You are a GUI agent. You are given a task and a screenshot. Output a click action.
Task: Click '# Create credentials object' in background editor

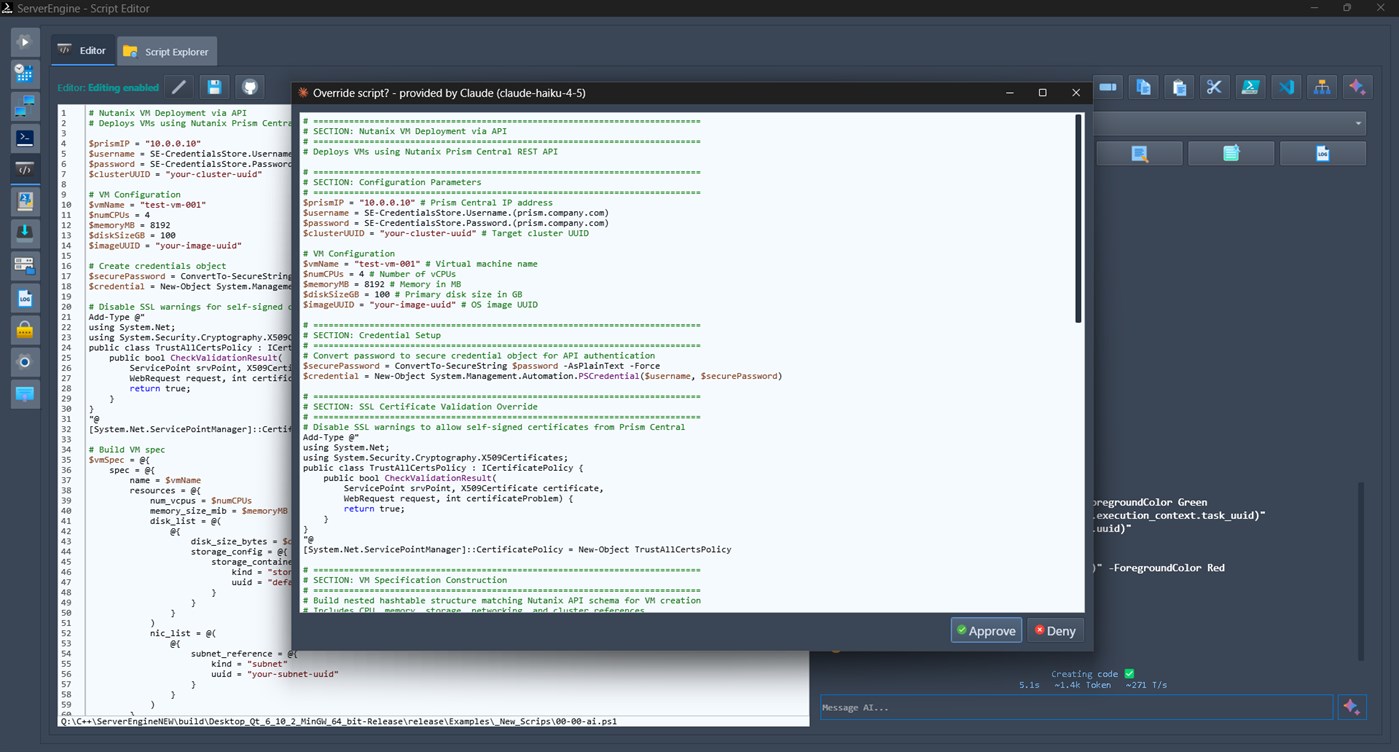157,266
